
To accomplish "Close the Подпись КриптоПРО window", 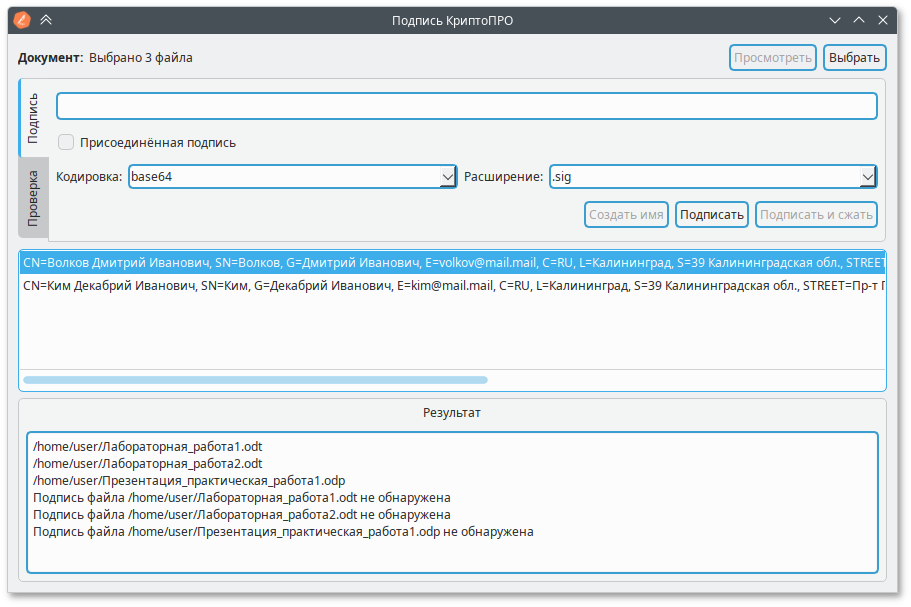I will [x=882, y=19].
